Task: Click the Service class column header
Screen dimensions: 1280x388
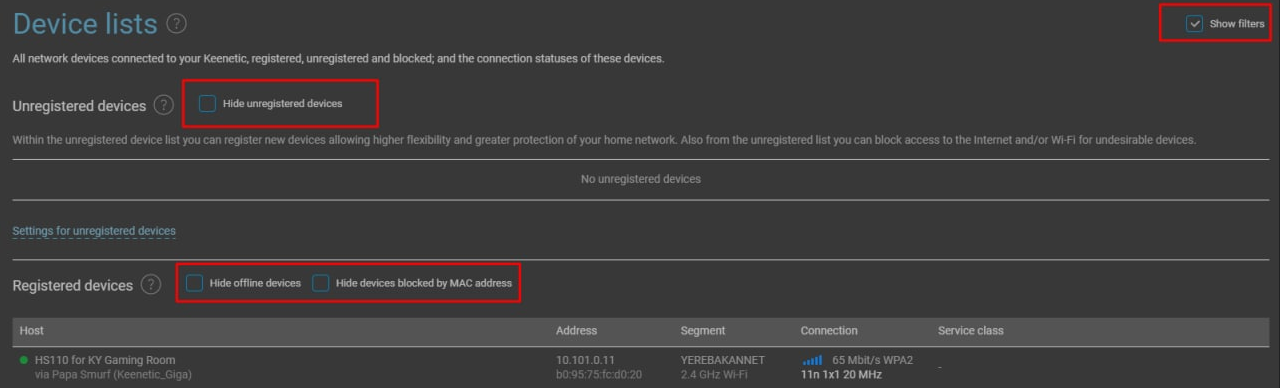Action: [970, 330]
